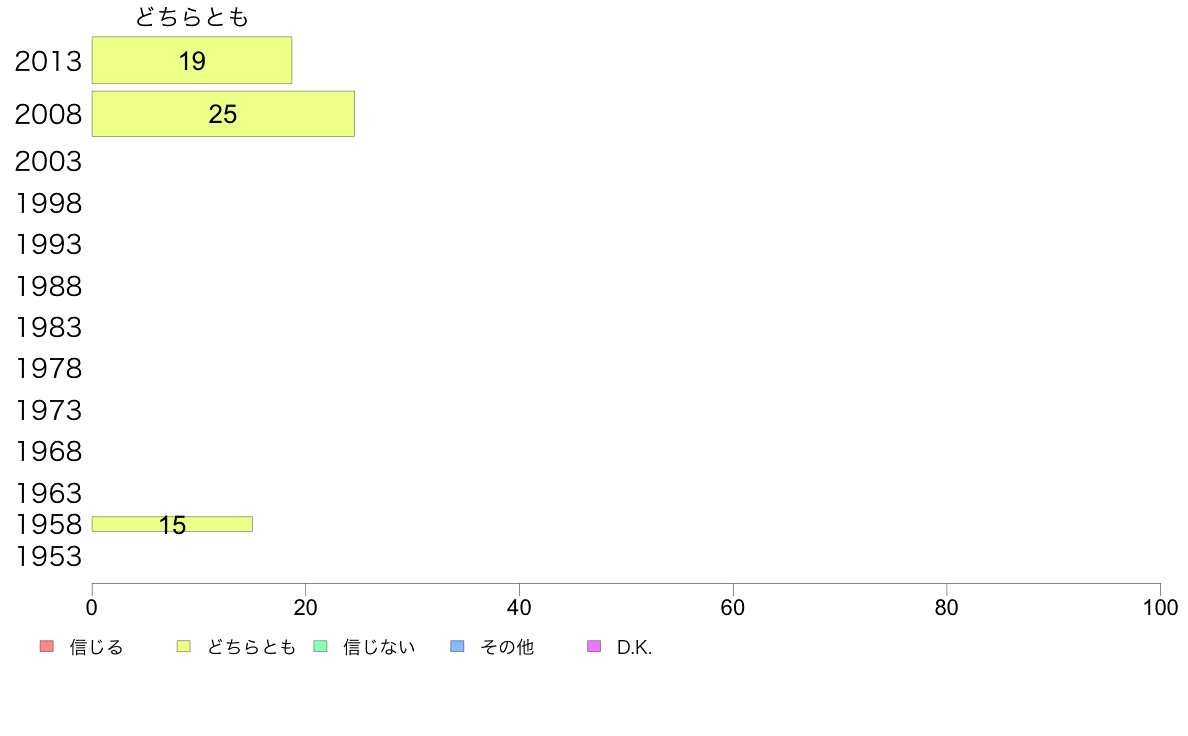1188x736 pixels.
Task: Click the 1983 year label
Action: point(48,327)
